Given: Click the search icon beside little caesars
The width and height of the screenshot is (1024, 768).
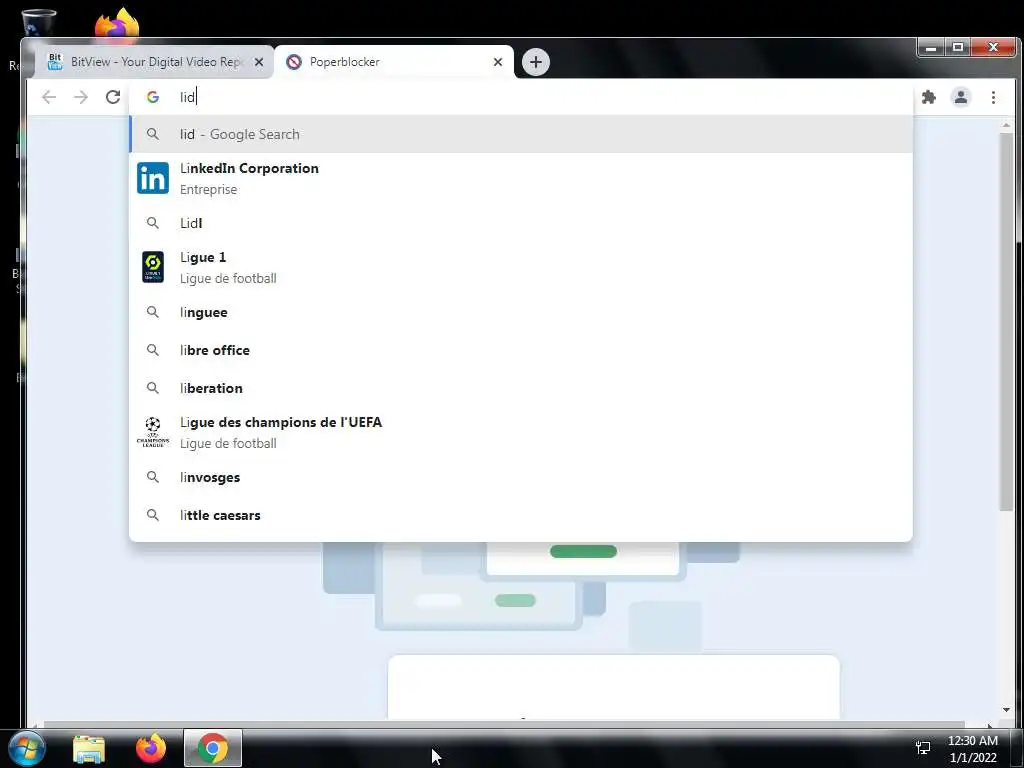Looking at the screenshot, I should click(153, 515).
